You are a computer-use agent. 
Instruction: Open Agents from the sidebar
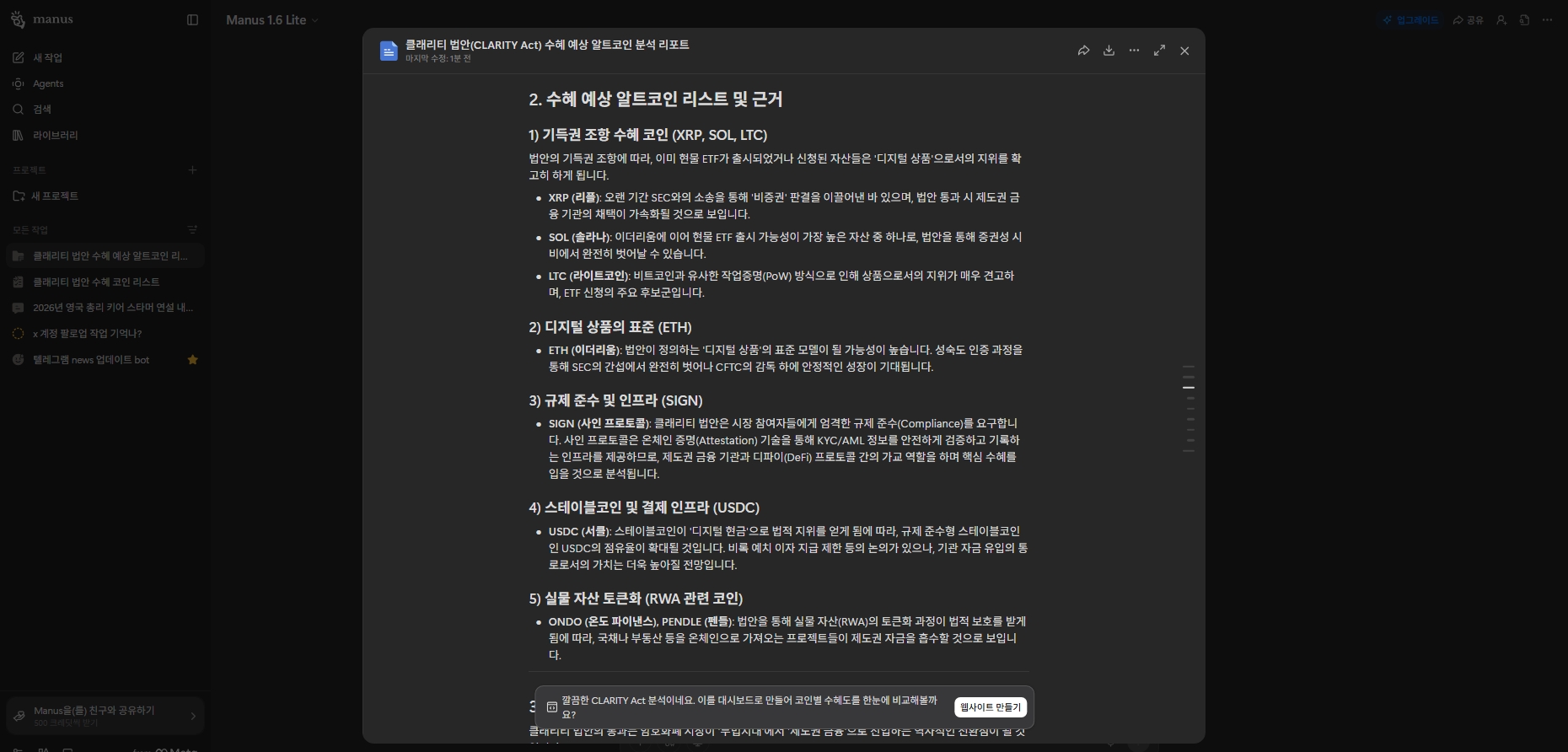click(x=48, y=83)
